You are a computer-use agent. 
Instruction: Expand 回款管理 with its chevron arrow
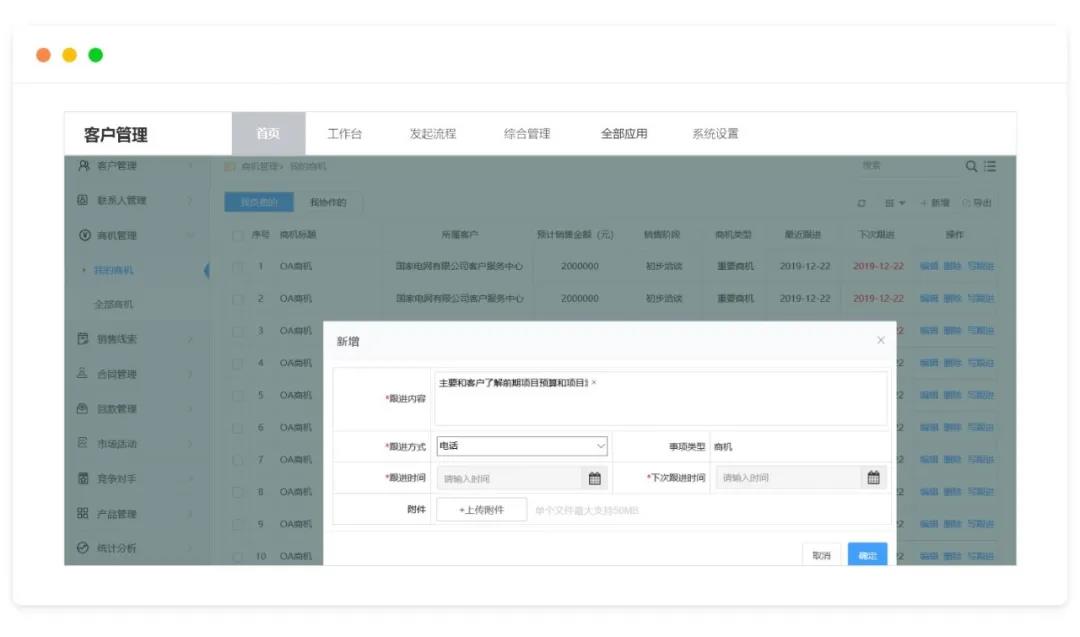190,408
